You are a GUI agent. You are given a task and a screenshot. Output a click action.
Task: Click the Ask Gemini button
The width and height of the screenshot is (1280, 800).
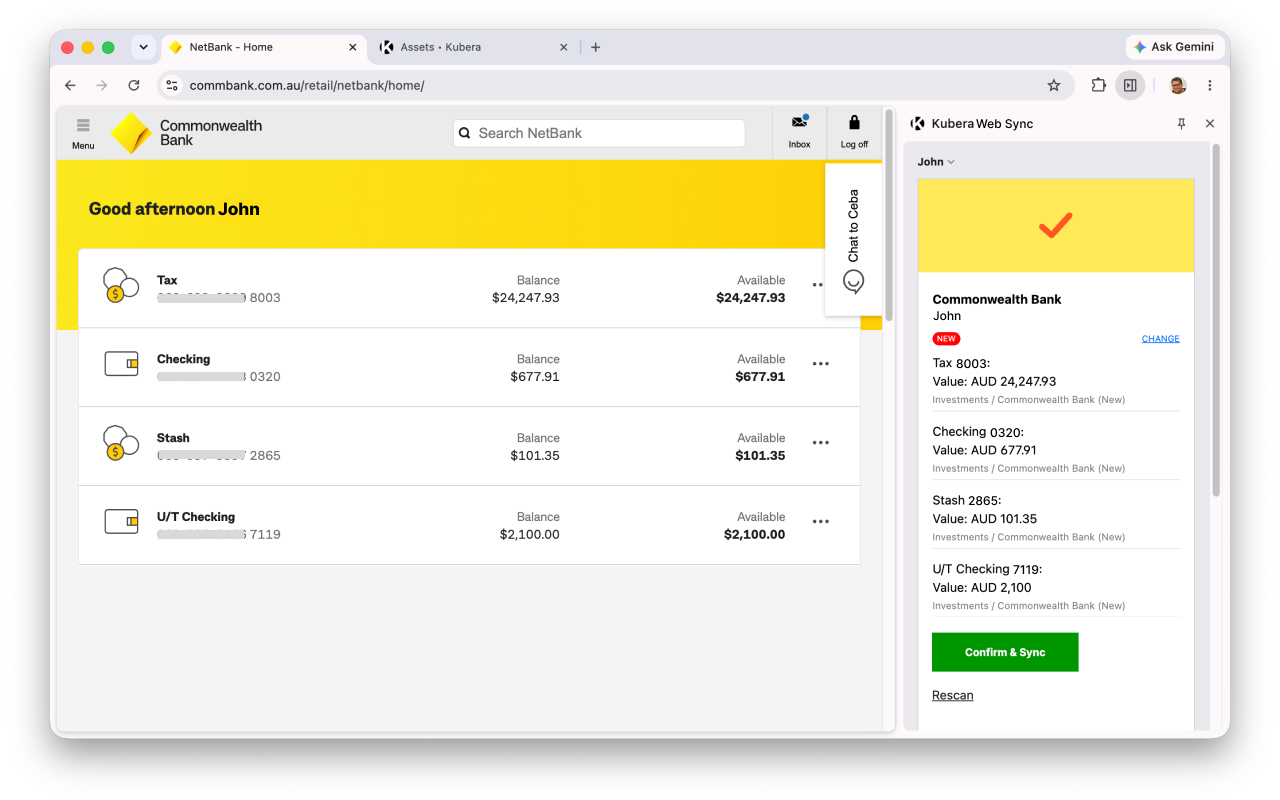(1174, 47)
